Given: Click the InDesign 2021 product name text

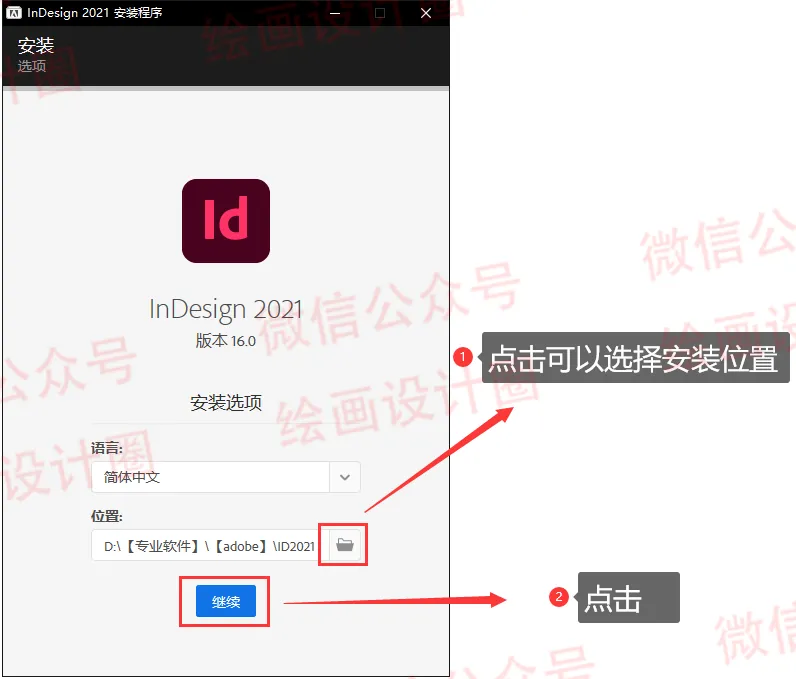Looking at the screenshot, I should point(226,310).
